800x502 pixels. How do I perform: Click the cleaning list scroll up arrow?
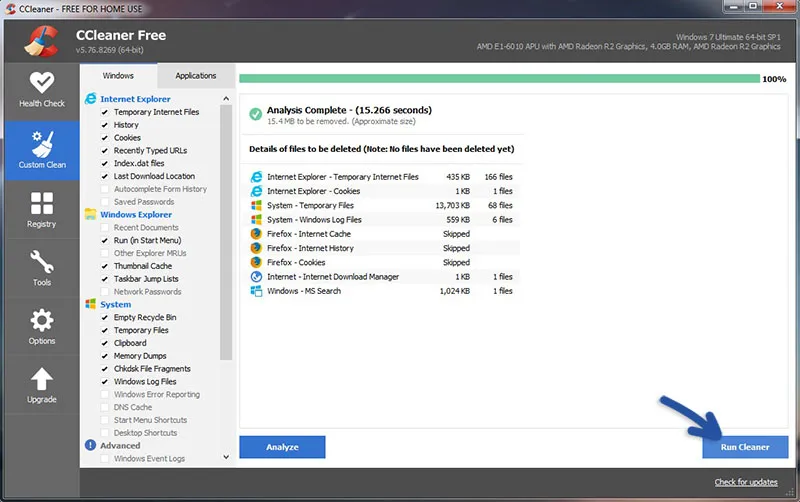[226, 98]
